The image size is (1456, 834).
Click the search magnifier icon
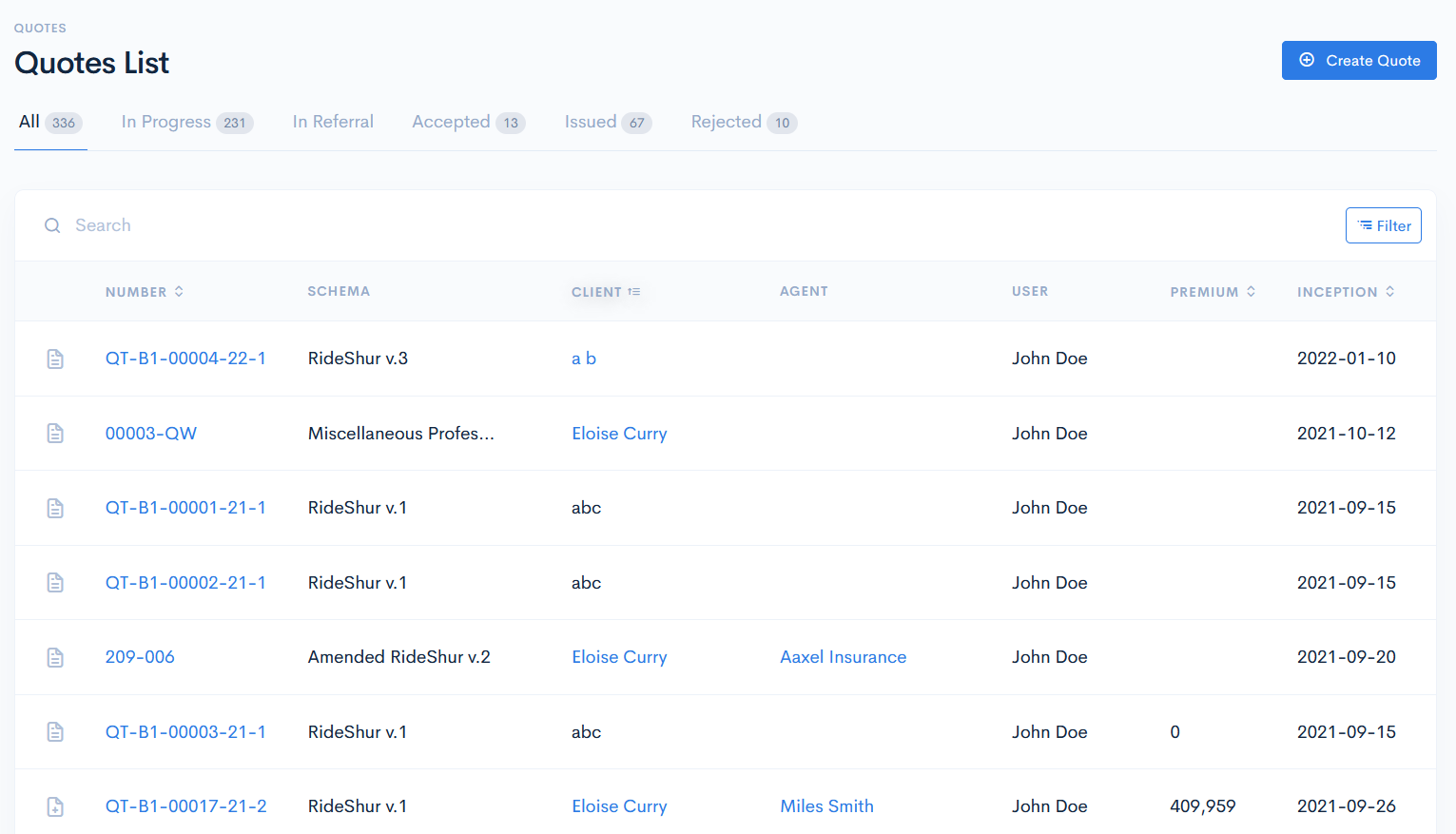52,225
